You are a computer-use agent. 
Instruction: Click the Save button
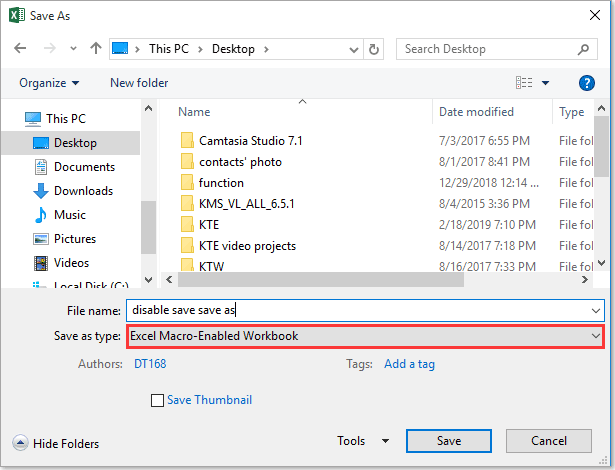pos(448,441)
